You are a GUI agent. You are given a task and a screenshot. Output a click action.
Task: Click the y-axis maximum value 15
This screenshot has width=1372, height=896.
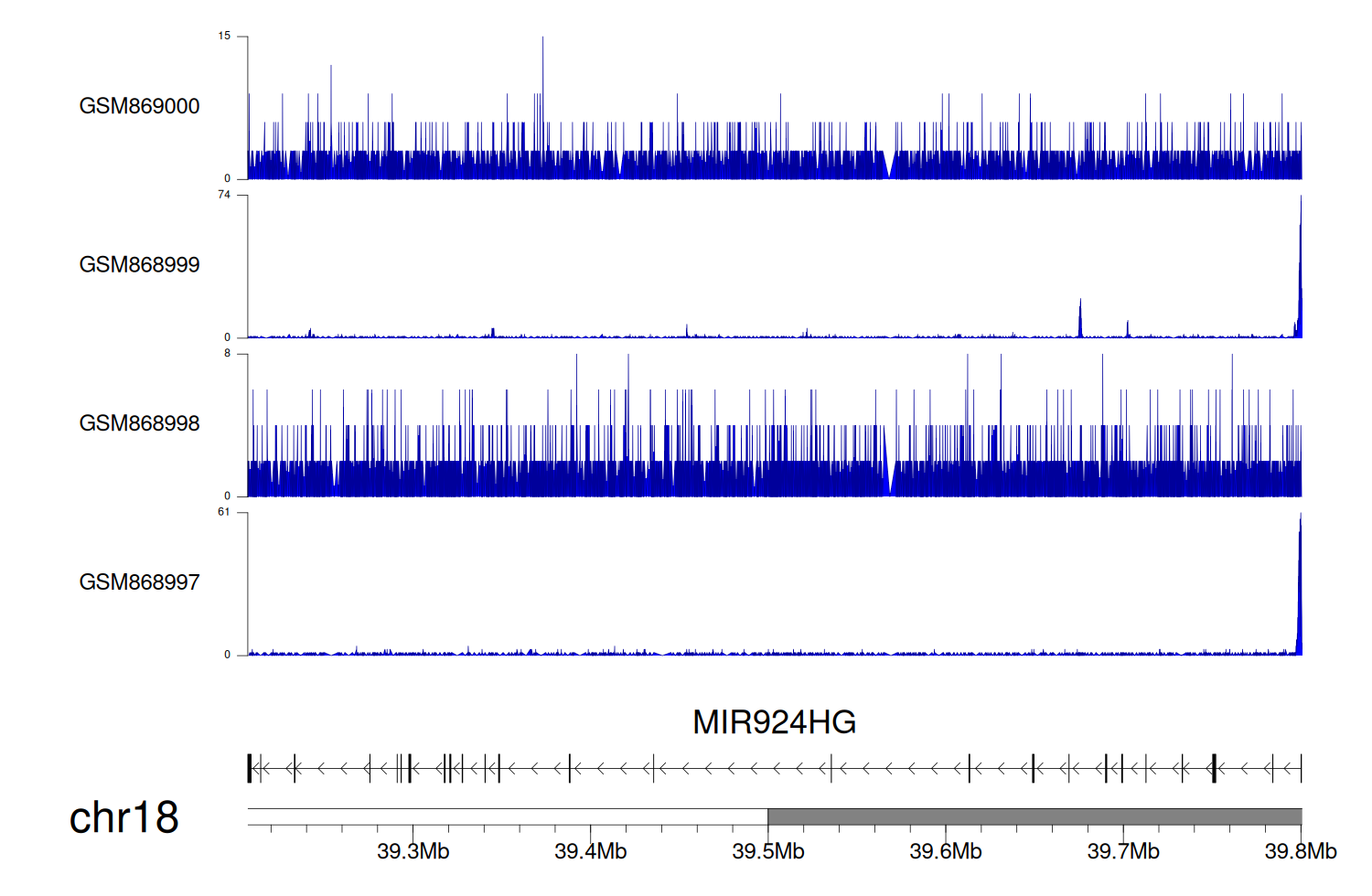[224, 37]
